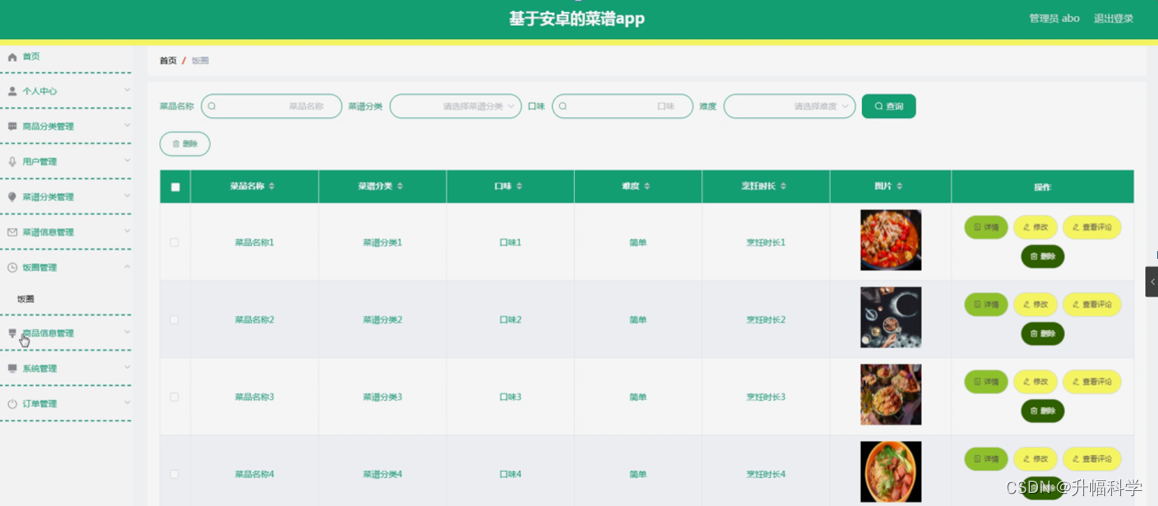Click 修改 for the 菜品名称3 row
The height and width of the screenshot is (506, 1158).
(1035, 382)
